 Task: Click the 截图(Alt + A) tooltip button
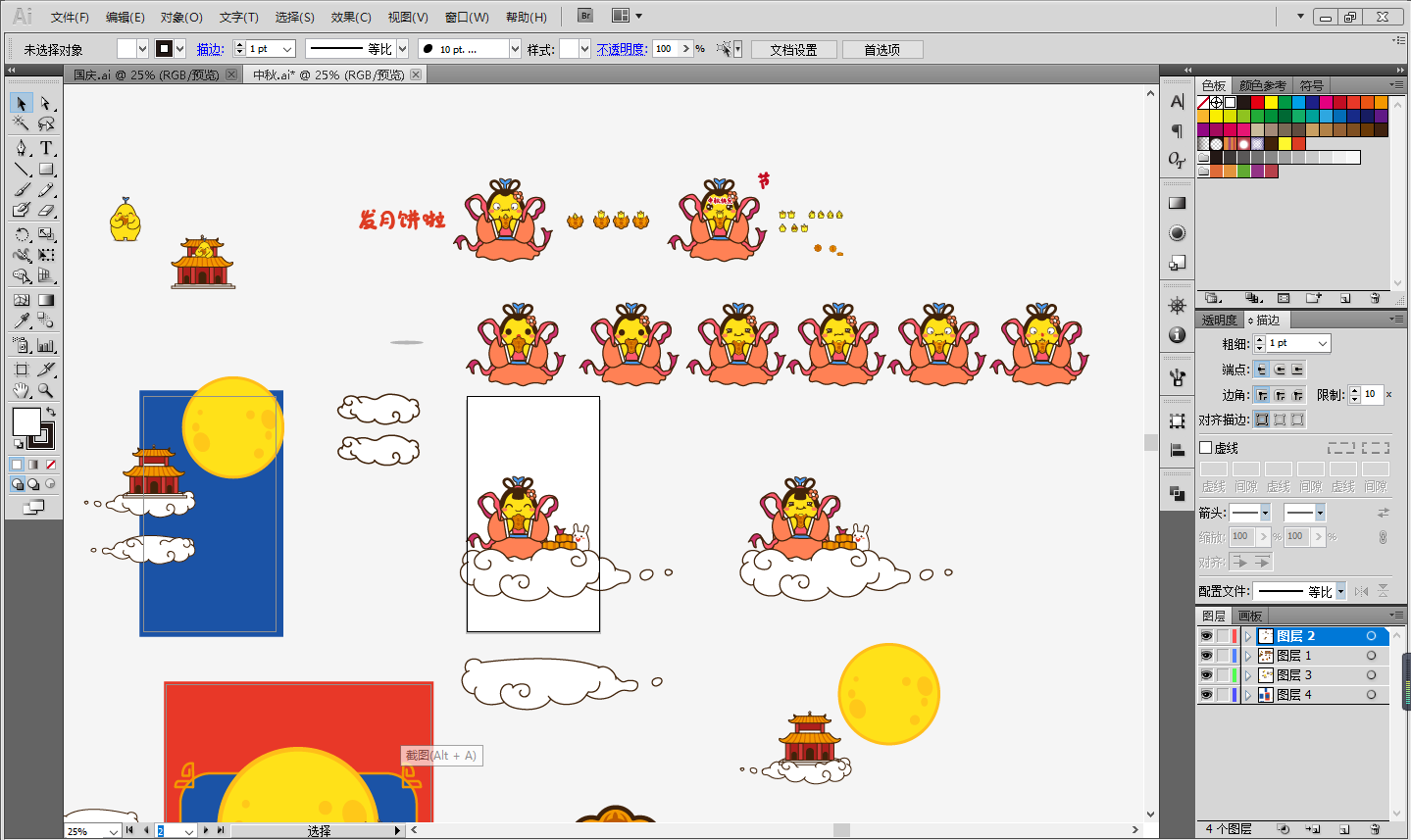(x=441, y=756)
